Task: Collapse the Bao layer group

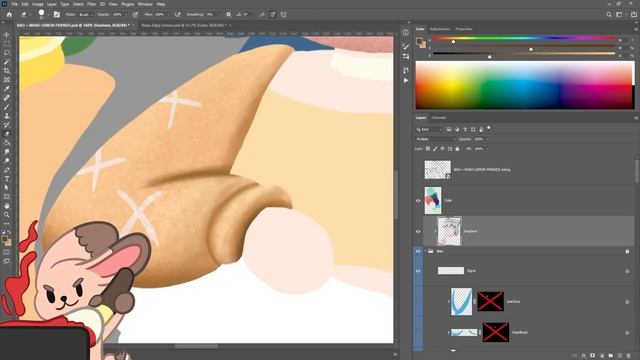Action: click(425, 251)
